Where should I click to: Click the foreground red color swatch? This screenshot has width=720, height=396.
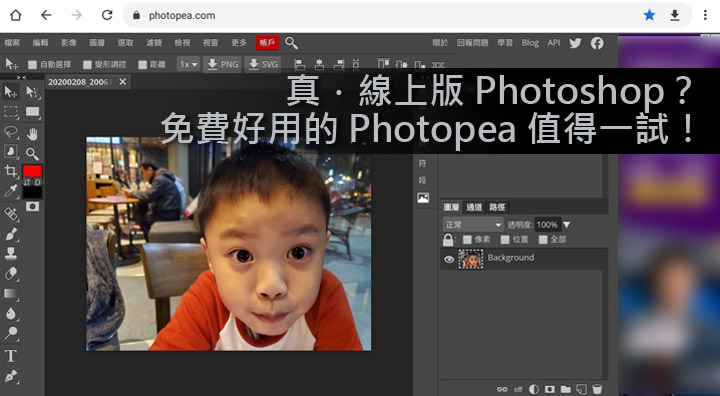pos(32,171)
